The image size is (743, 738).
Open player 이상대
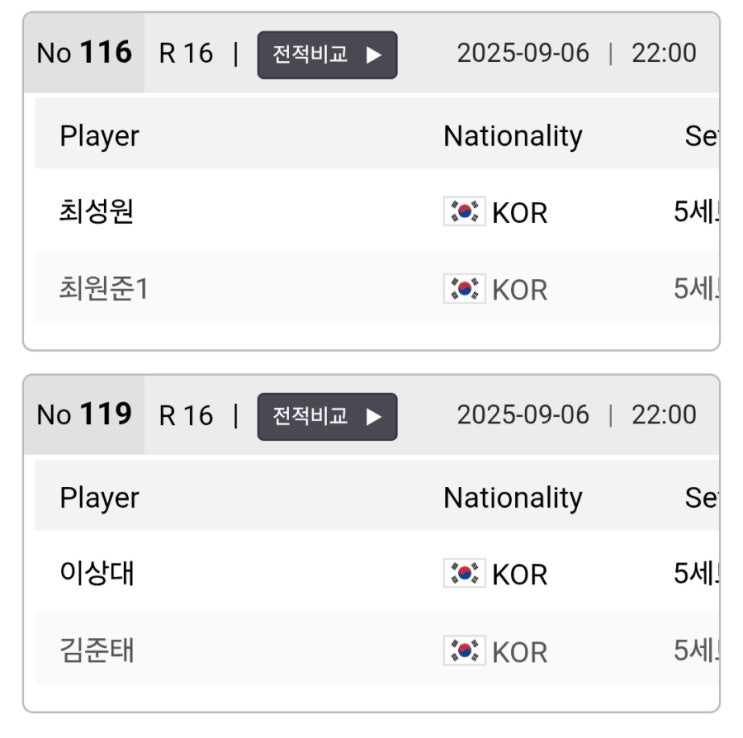point(97,573)
